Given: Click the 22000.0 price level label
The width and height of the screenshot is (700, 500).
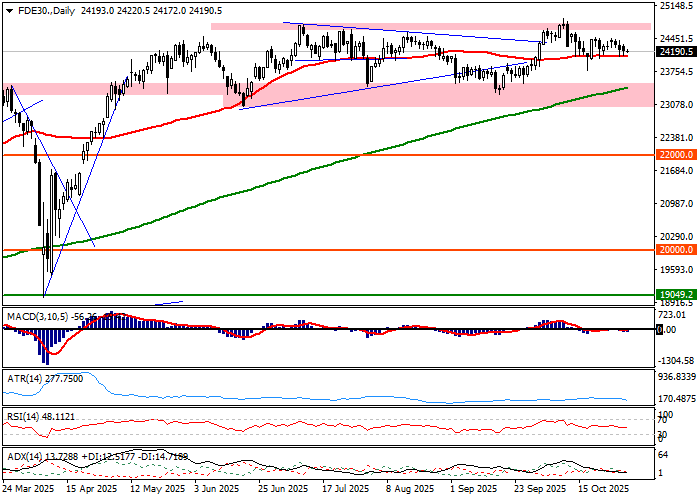Looking at the screenshot, I should point(676,155).
